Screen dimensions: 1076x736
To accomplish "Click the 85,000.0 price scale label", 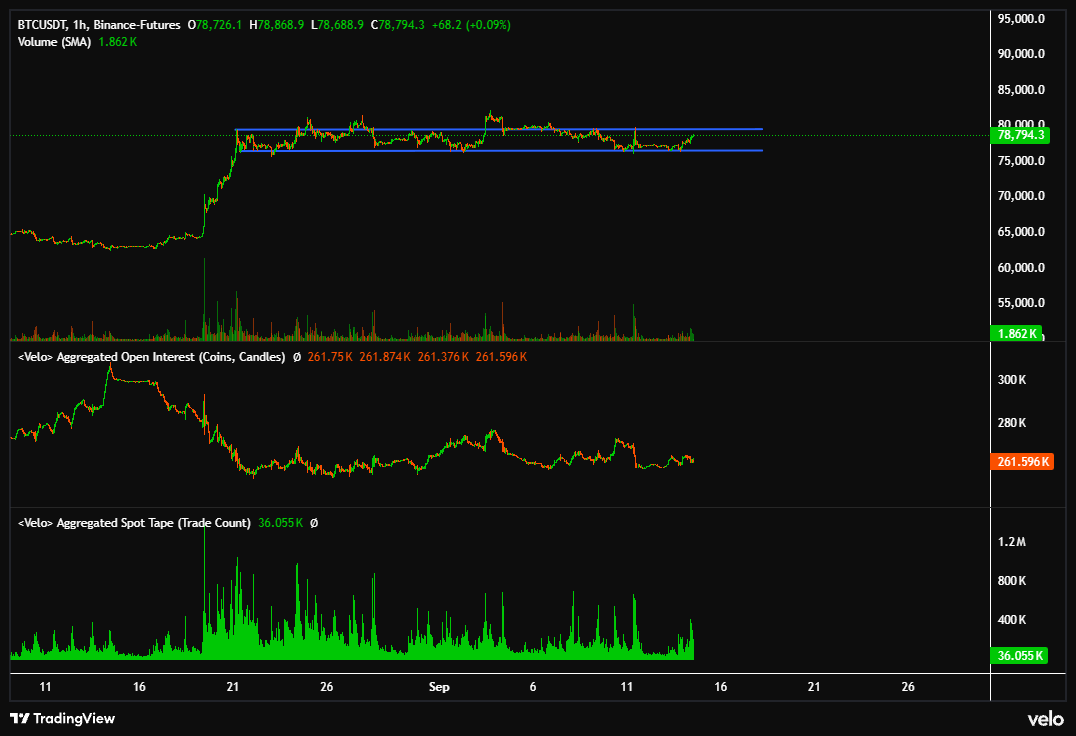I will click(x=1021, y=90).
